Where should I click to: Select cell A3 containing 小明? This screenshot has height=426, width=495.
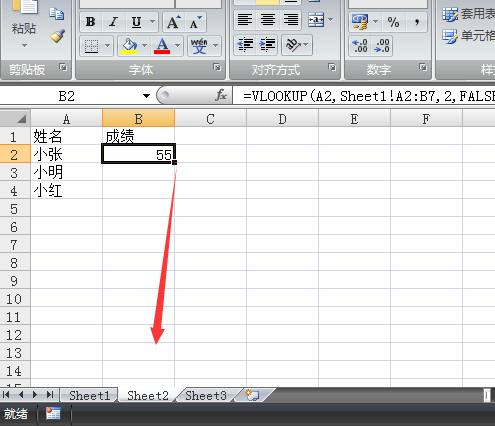pos(66,172)
